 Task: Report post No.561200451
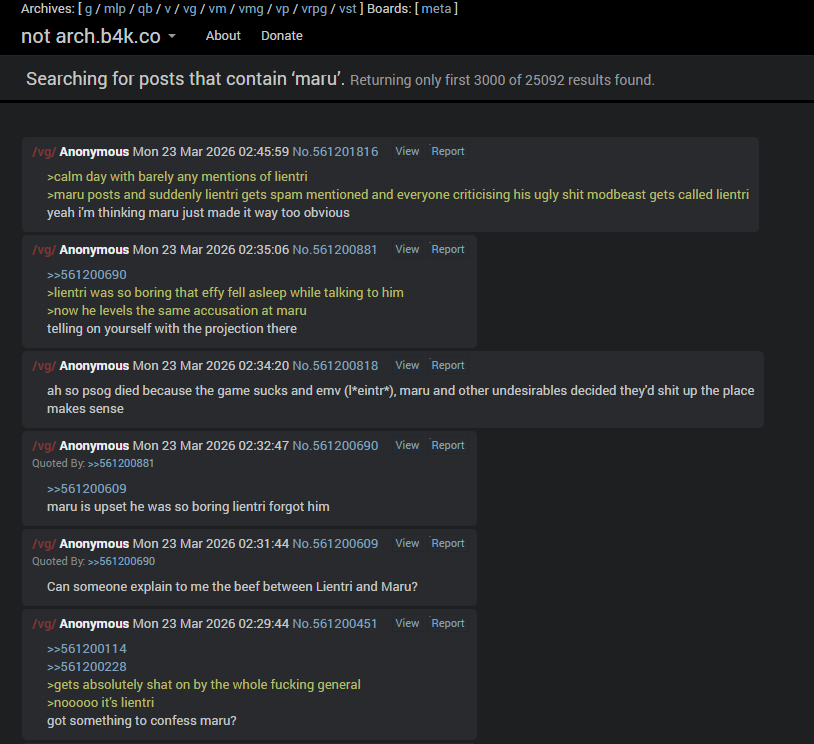point(447,623)
